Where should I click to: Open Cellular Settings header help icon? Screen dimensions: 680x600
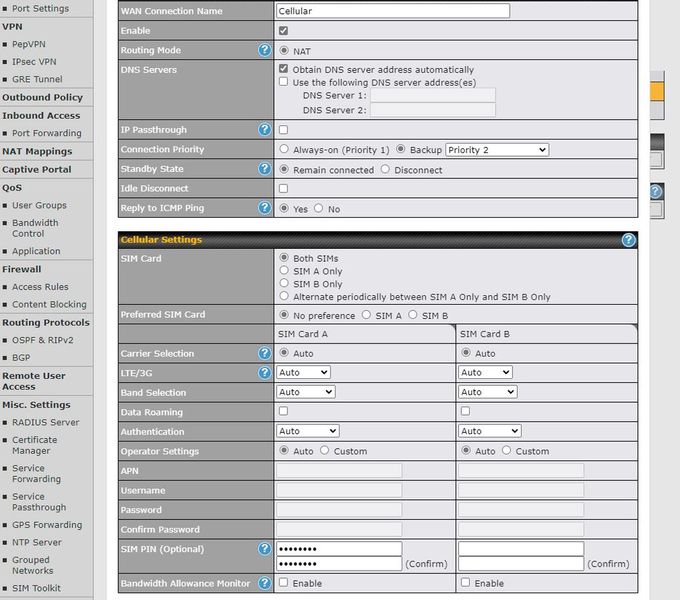pos(628,240)
